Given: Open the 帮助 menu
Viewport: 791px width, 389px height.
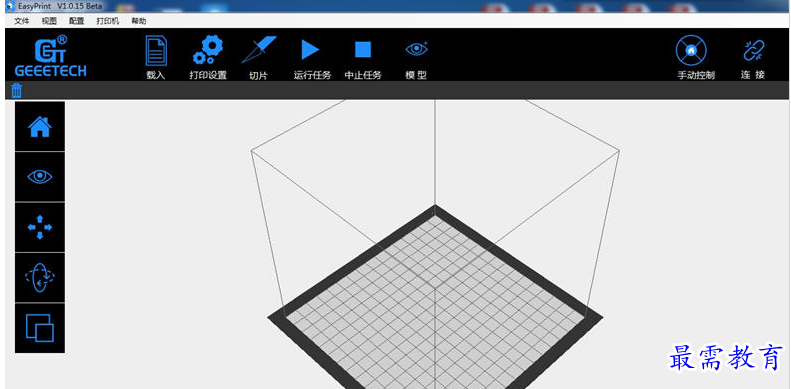Looking at the screenshot, I should [139, 21].
